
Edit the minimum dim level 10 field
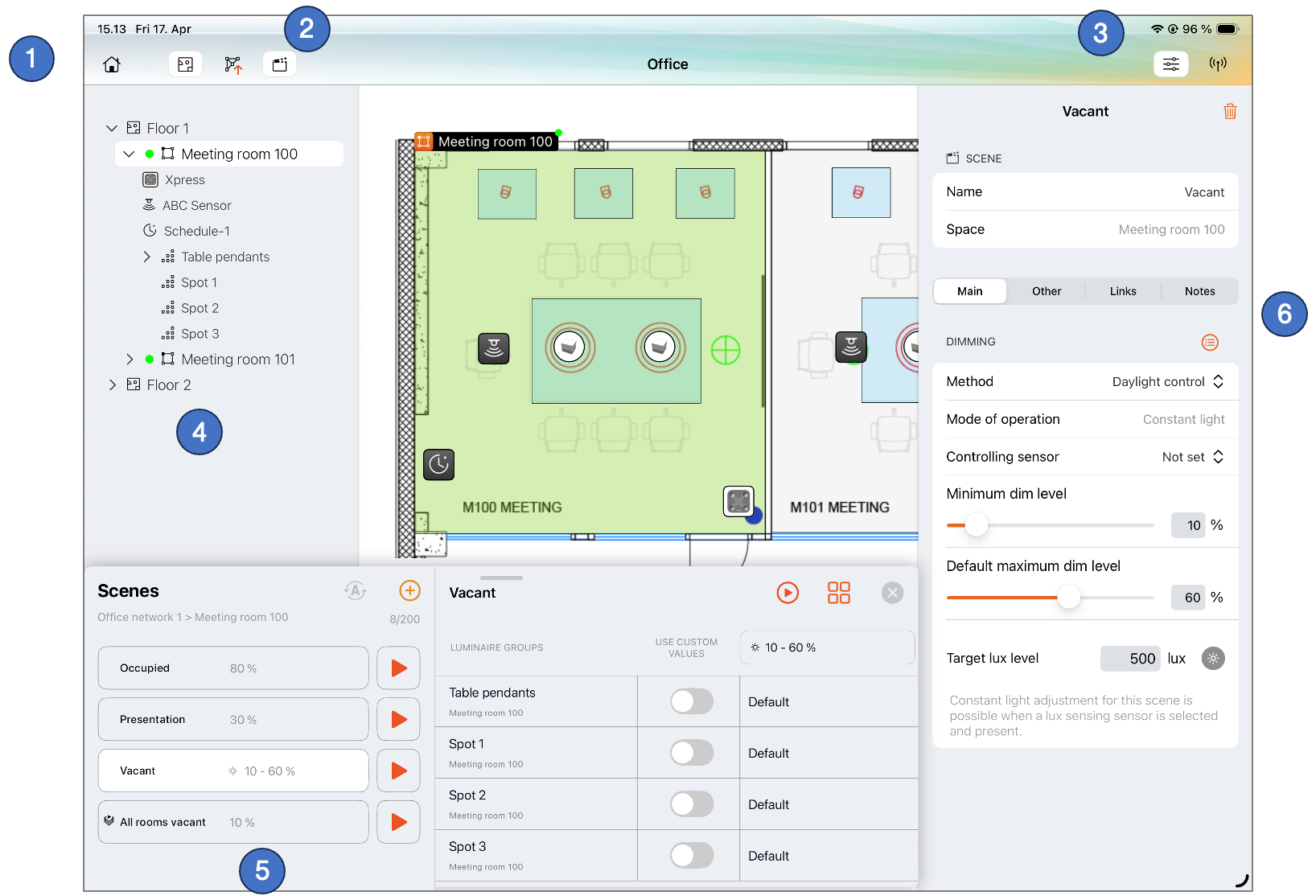pyautogui.click(x=1188, y=525)
